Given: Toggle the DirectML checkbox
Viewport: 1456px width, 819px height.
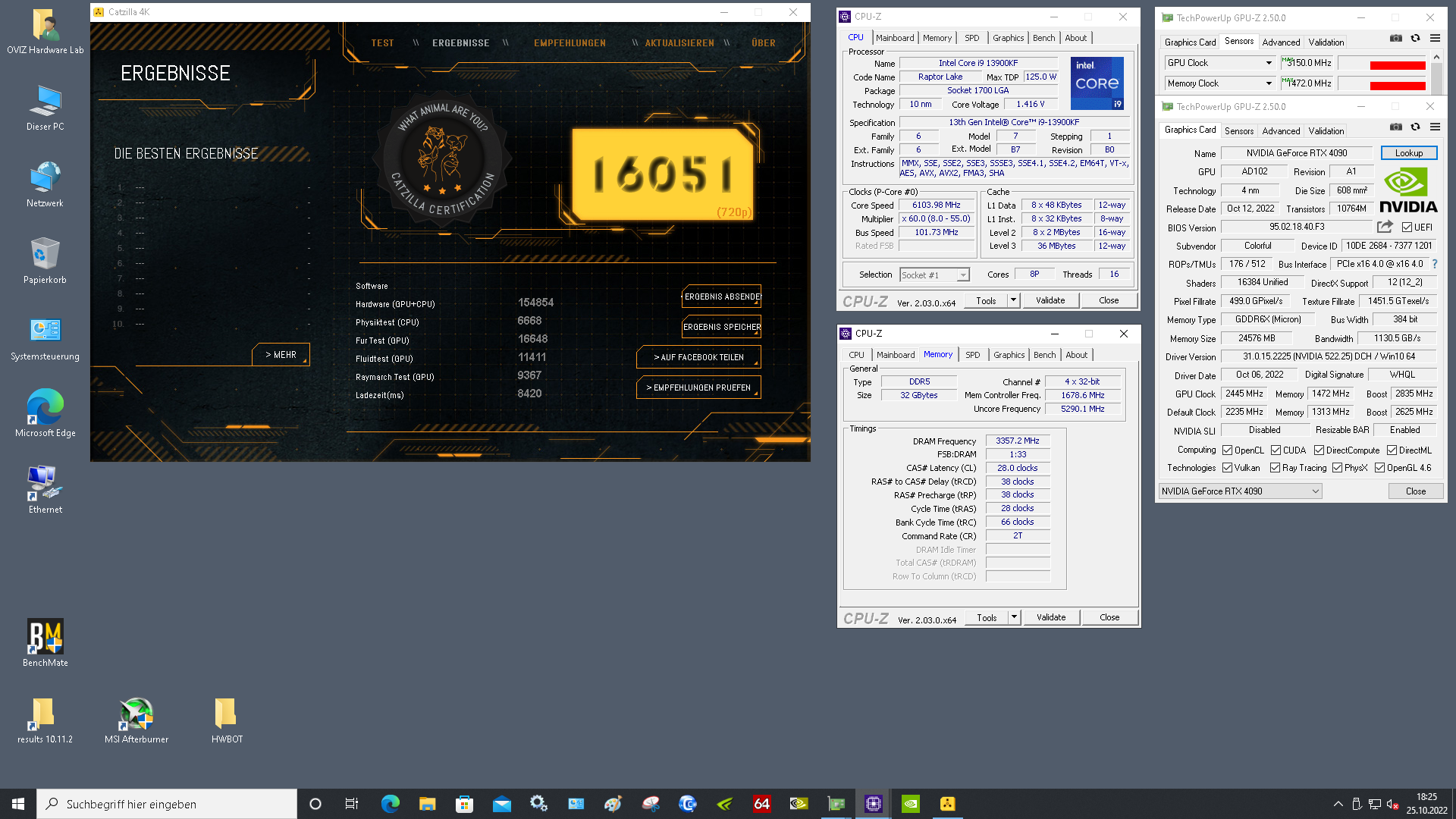Looking at the screenshot, I should point(1392,450).
